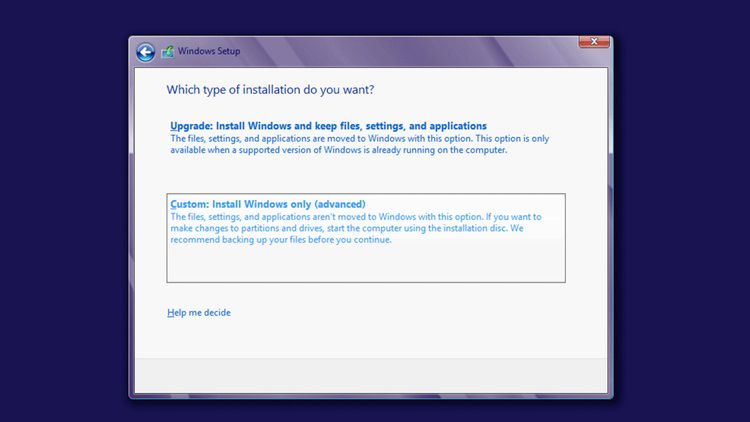Click the Windows Setup title bar icon
Screen dimensions: 750x422
pos(168,52)
